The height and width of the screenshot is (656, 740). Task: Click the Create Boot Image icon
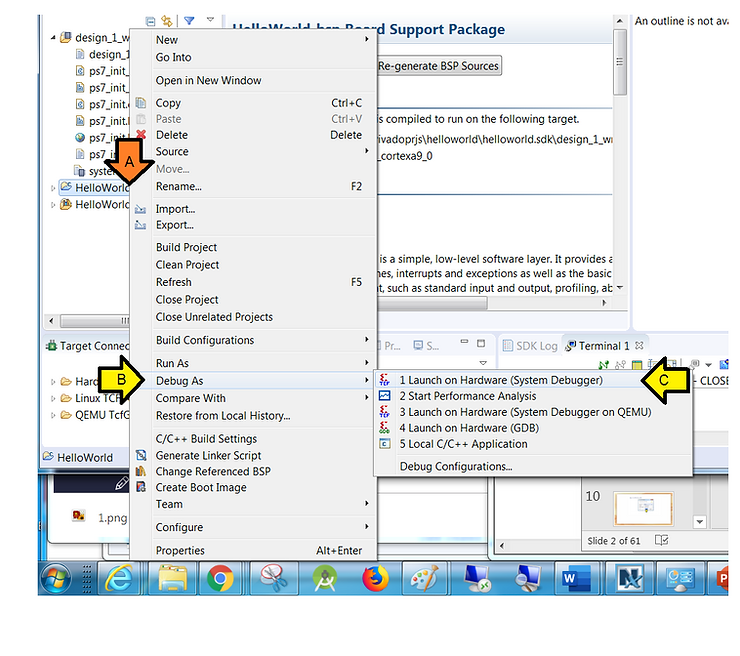[x=141, y=488]
